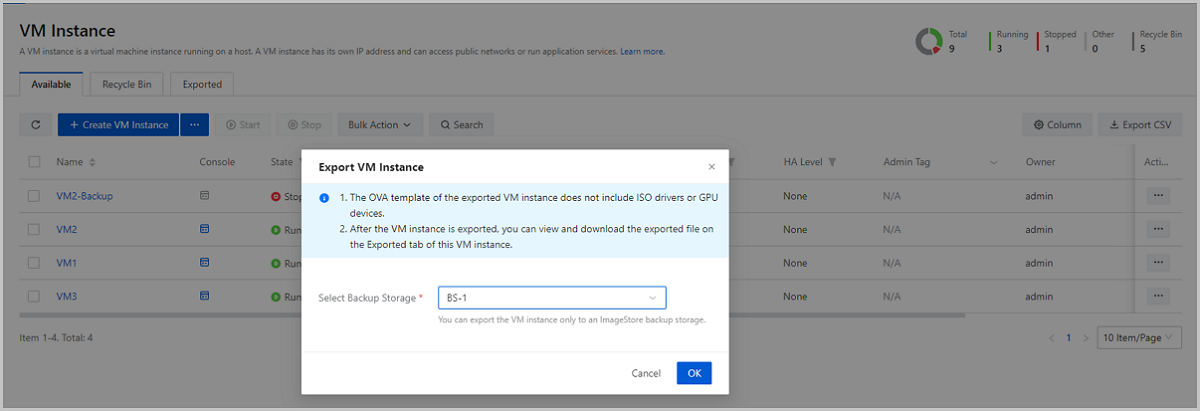Click the Name column sort icon
1200x411 pixels.
tap(93, 162)
